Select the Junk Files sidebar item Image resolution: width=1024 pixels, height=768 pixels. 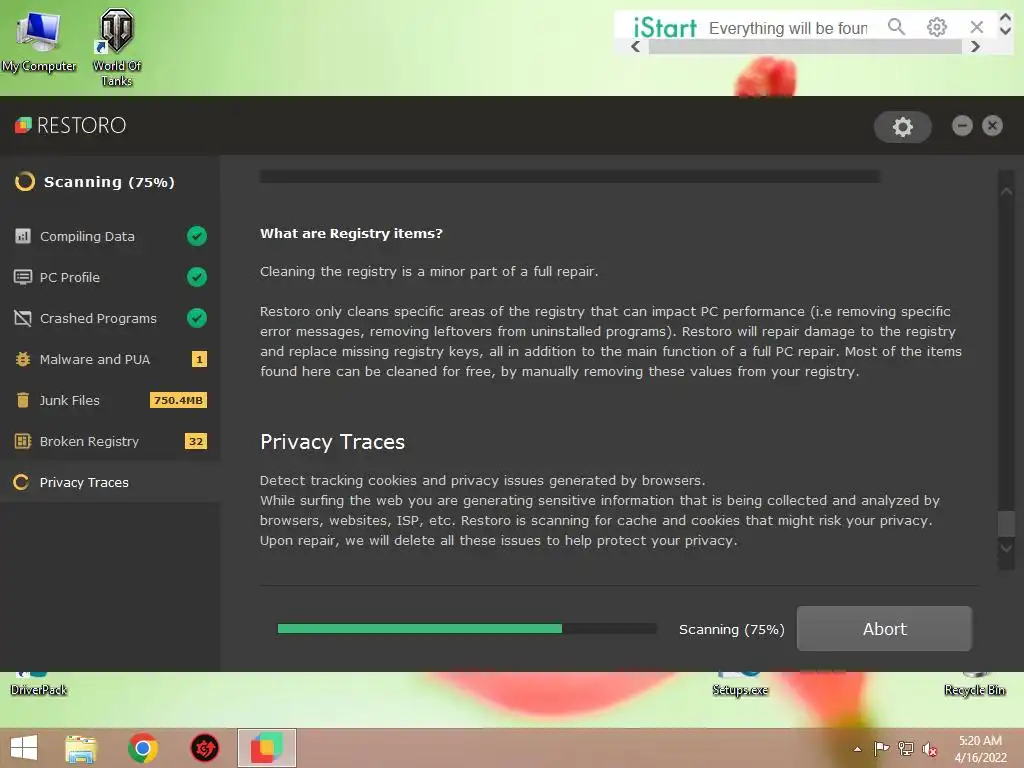click(110, 401)
